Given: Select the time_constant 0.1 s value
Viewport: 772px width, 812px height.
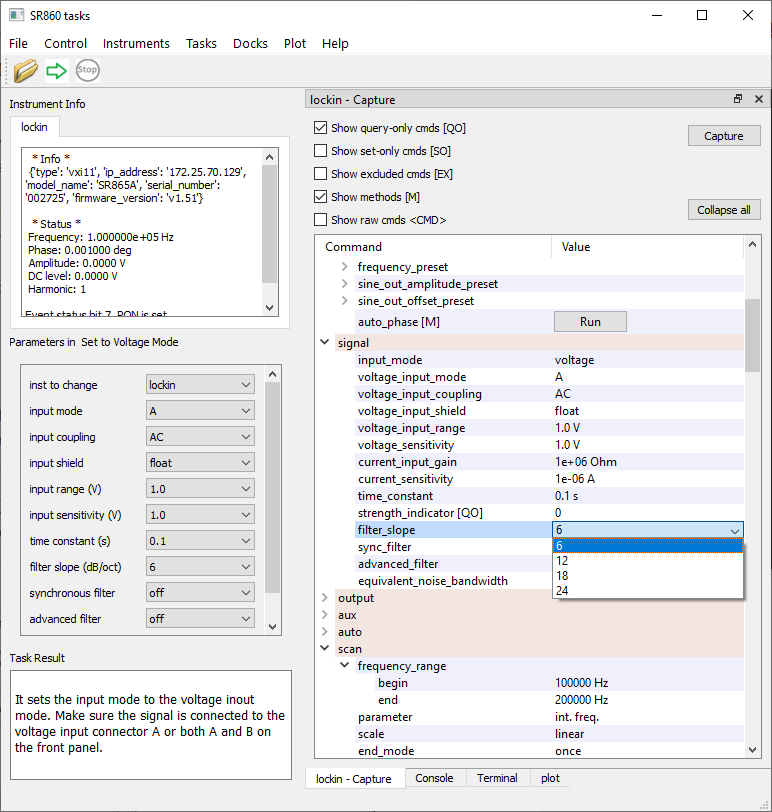Looking at the screenshot, I should click(x=566, y=496).
